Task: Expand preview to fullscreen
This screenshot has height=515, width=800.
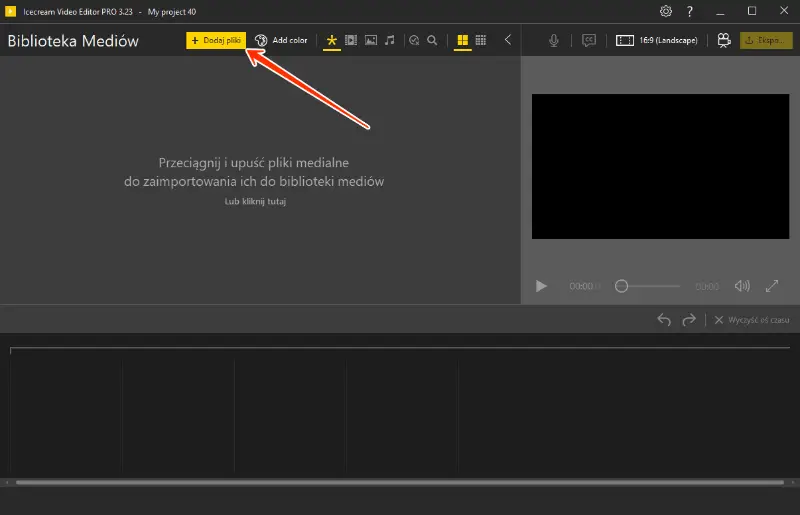Action: coord(772,286)
